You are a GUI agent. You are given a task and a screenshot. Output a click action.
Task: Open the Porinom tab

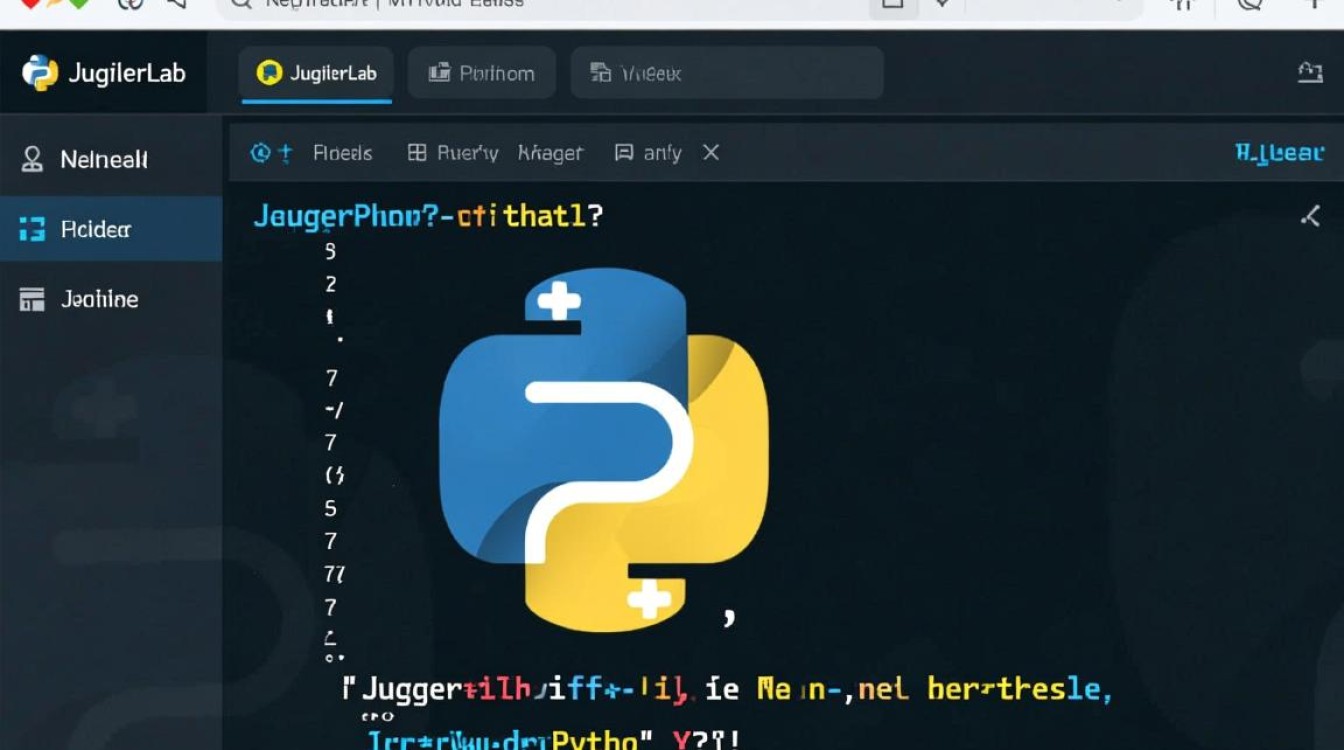[x=482, y=73]
